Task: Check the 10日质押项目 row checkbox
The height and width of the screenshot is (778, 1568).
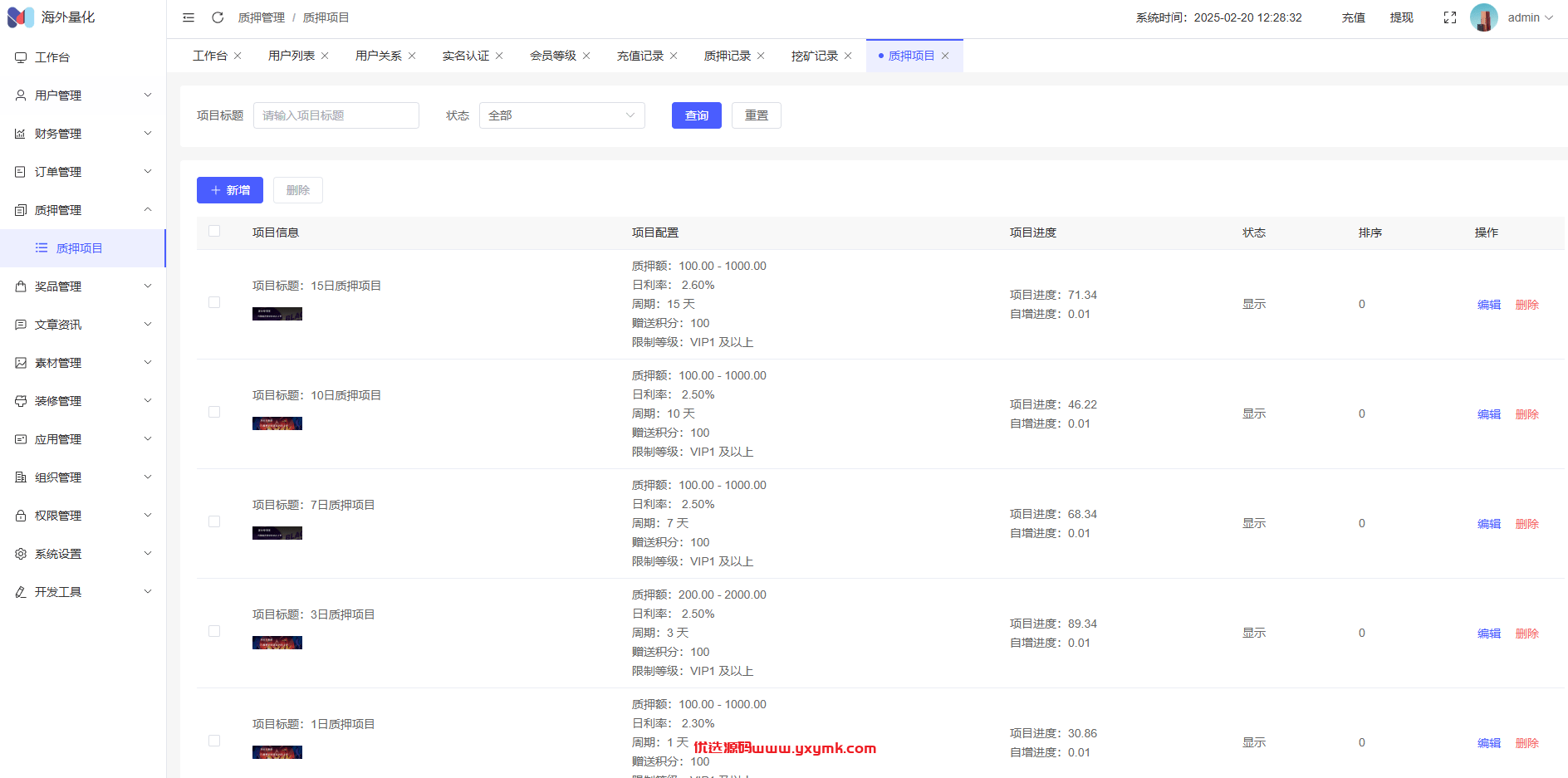Action: 214,413
